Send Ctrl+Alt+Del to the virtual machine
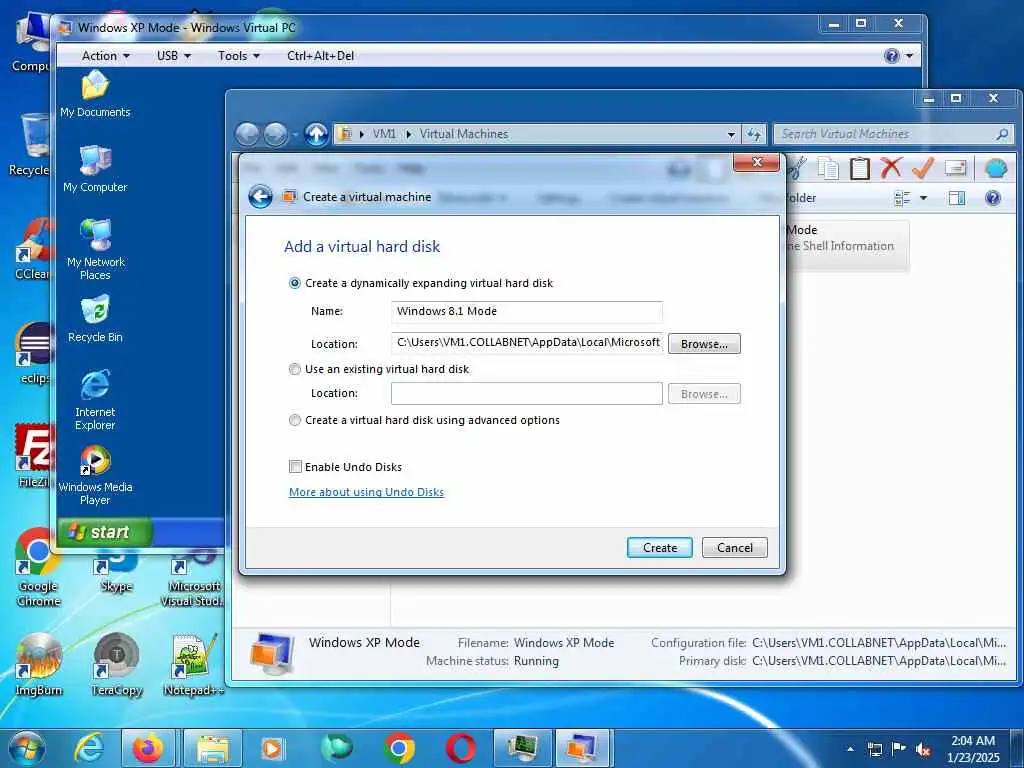 click(321, 56)
